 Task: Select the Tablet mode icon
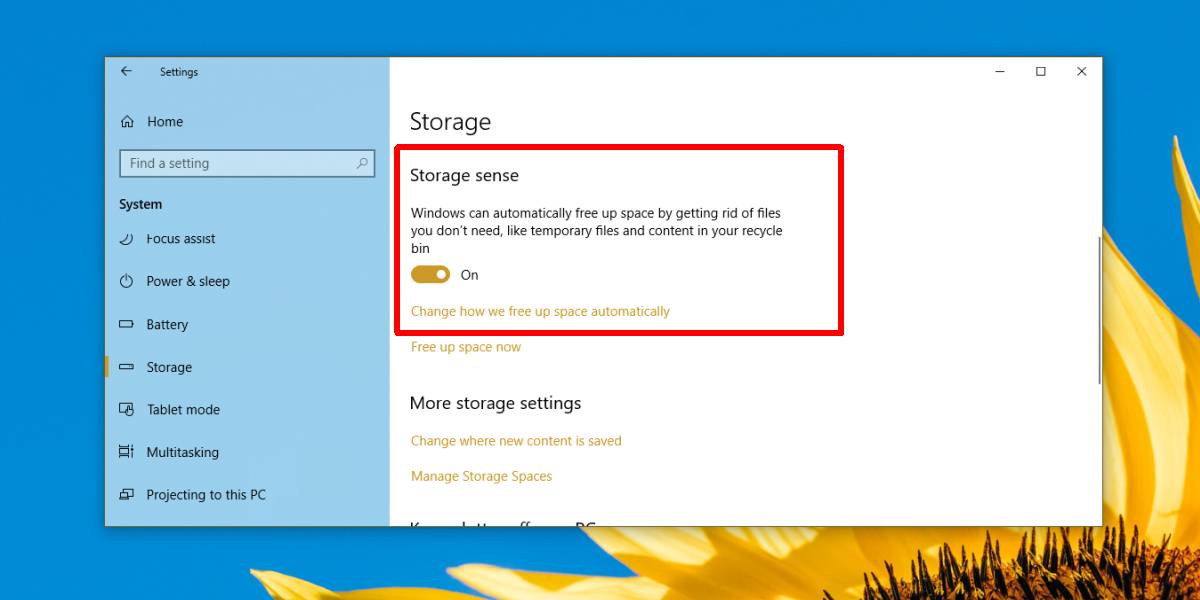pyautogui.click(x=126, y=409)
